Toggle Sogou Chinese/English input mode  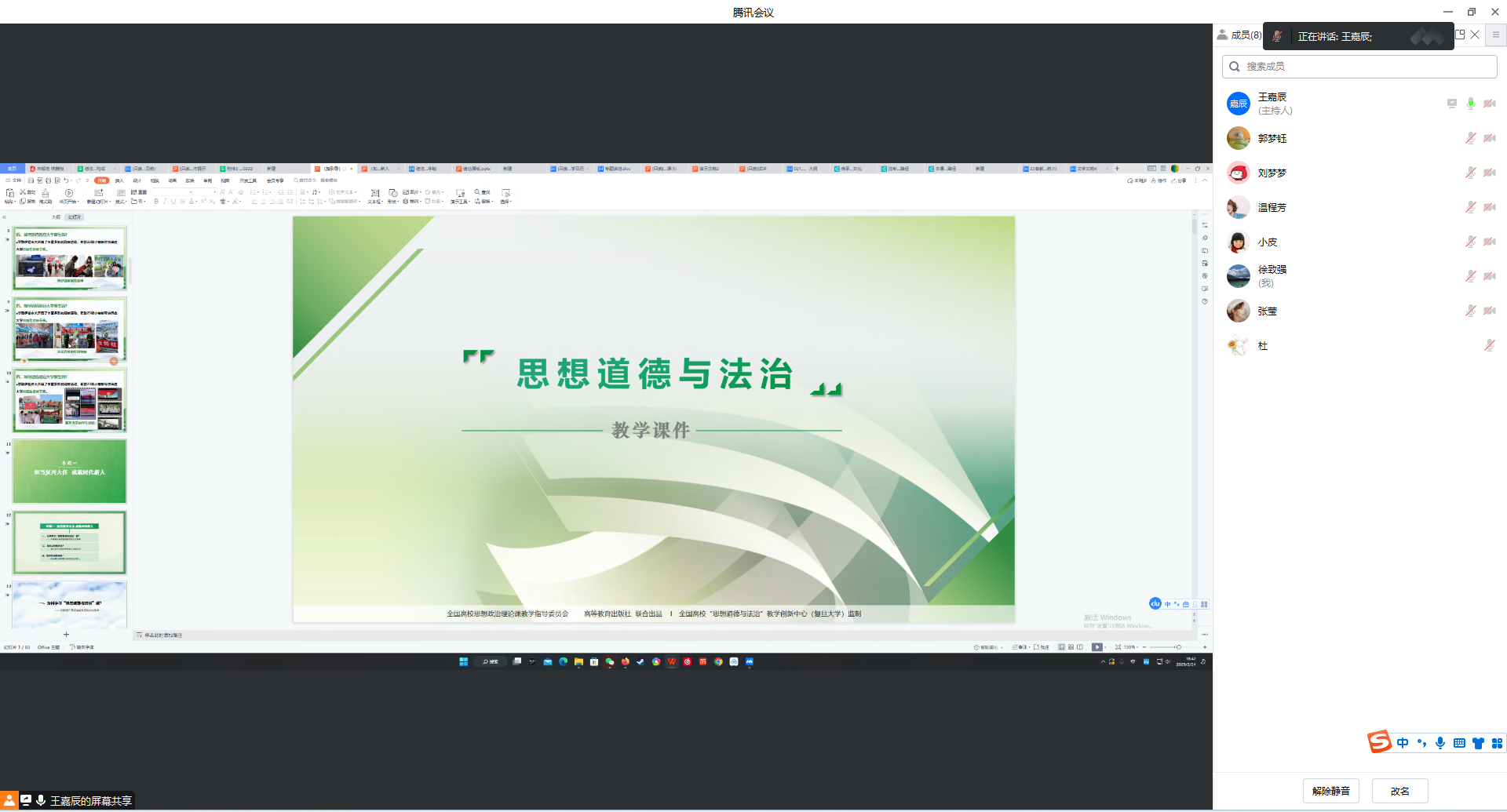(x=1403, y=743)
